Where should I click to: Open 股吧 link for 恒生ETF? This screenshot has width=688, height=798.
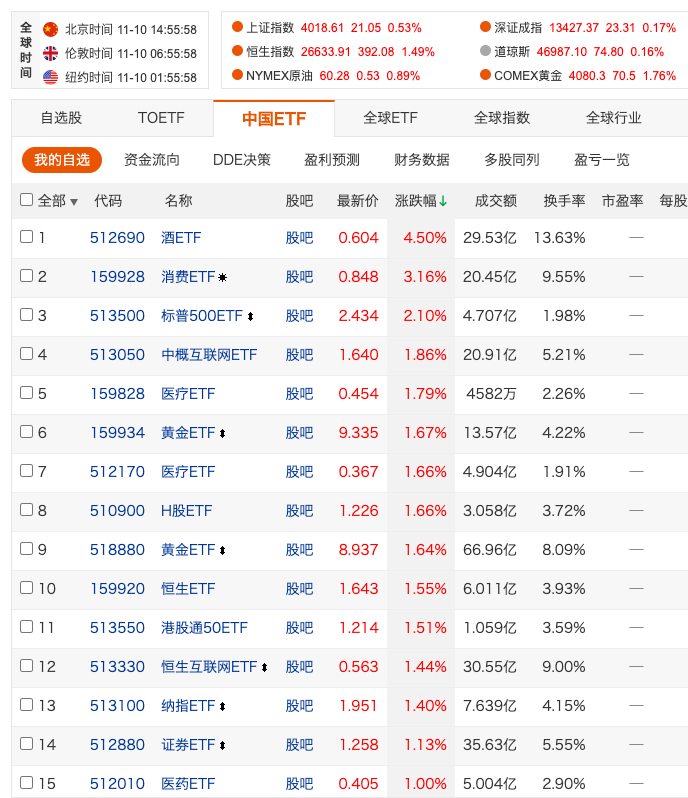click(299, 589)
